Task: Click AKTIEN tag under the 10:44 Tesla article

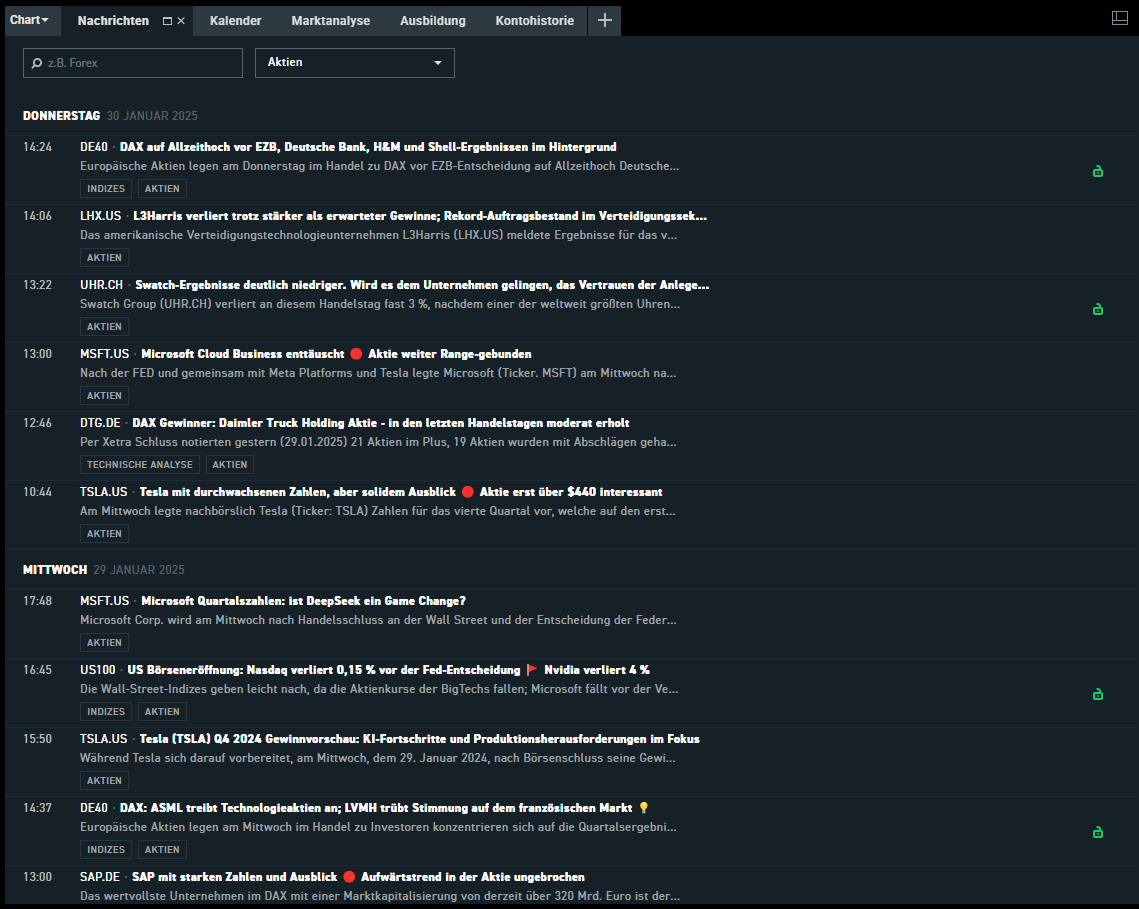Action: point(105,534)
